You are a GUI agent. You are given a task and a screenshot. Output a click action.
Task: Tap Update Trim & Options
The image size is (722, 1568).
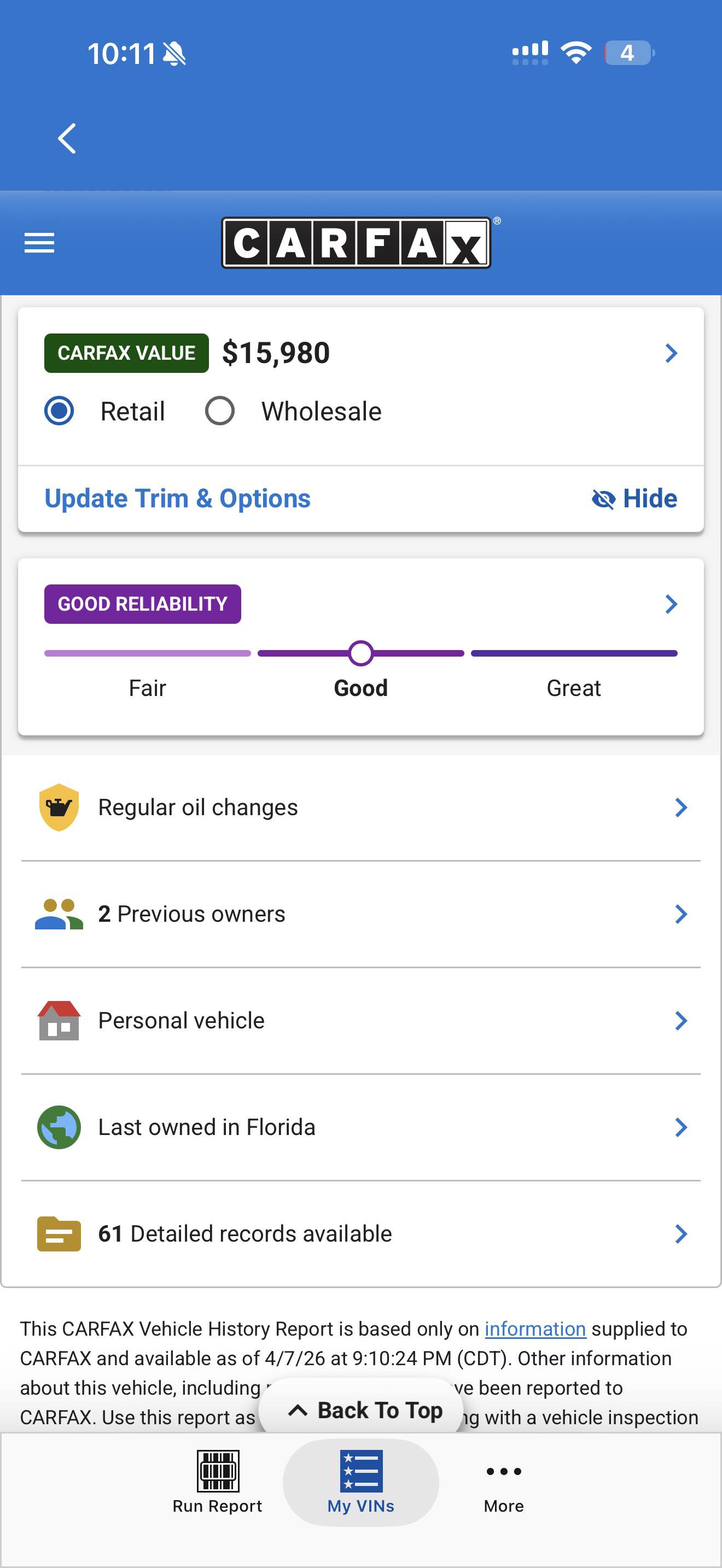pyautogui.click(x=178, y=499)
